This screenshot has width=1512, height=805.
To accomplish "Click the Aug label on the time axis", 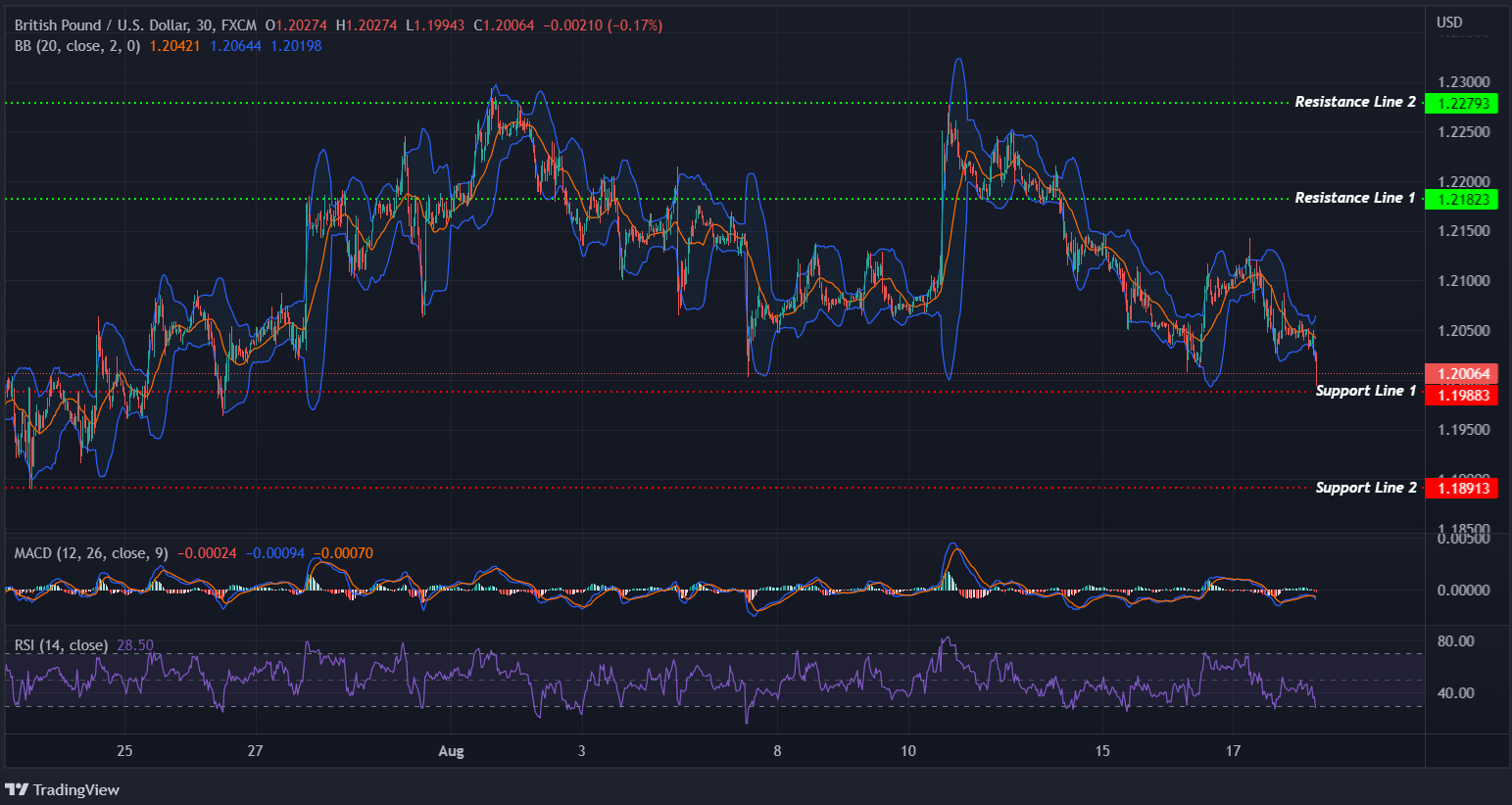I will 451,751.
